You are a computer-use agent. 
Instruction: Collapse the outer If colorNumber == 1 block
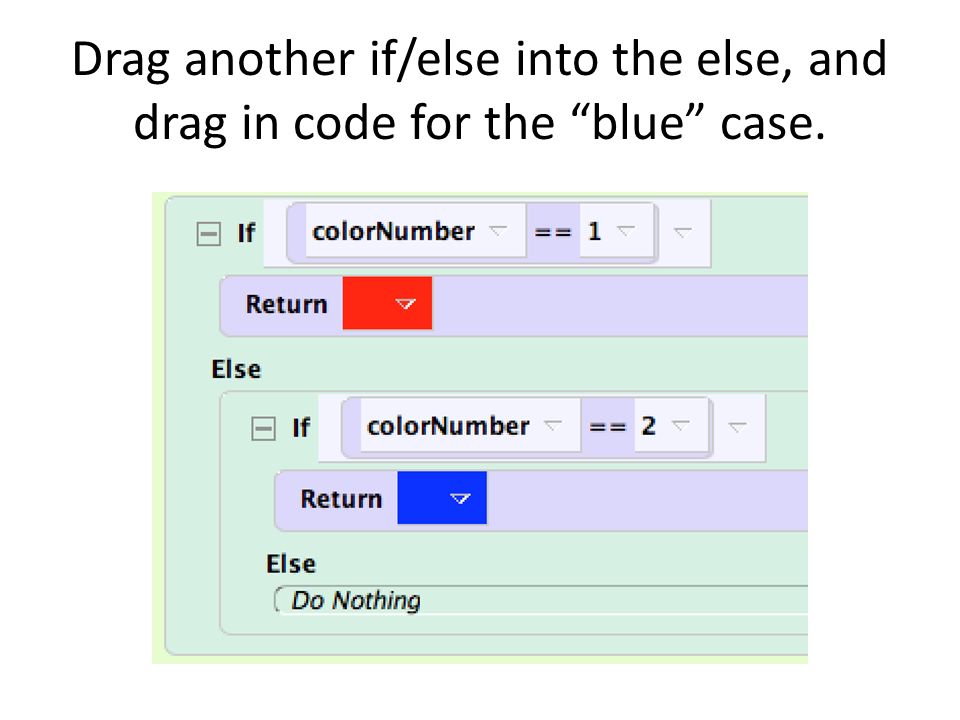tap(208, 233)
